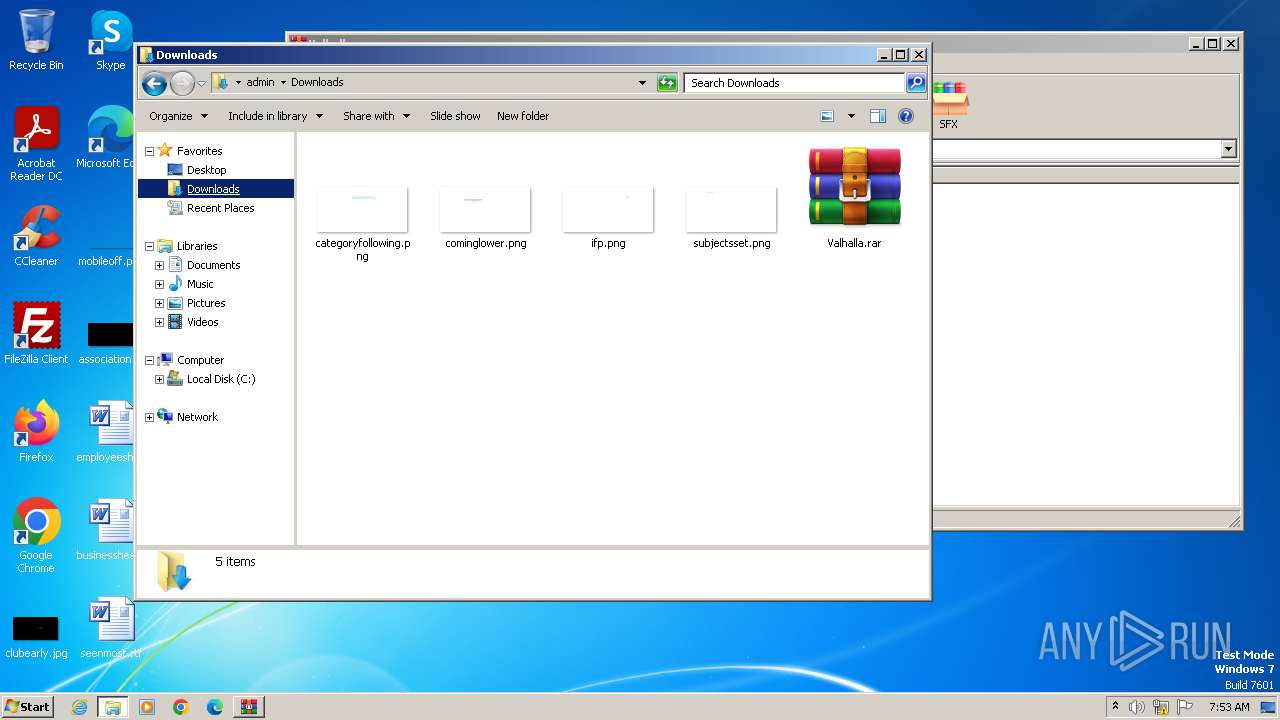Screen dimensions: 1280x720
Task: Open Explorer help question mark icon
Action: click(x=906, y=116)
